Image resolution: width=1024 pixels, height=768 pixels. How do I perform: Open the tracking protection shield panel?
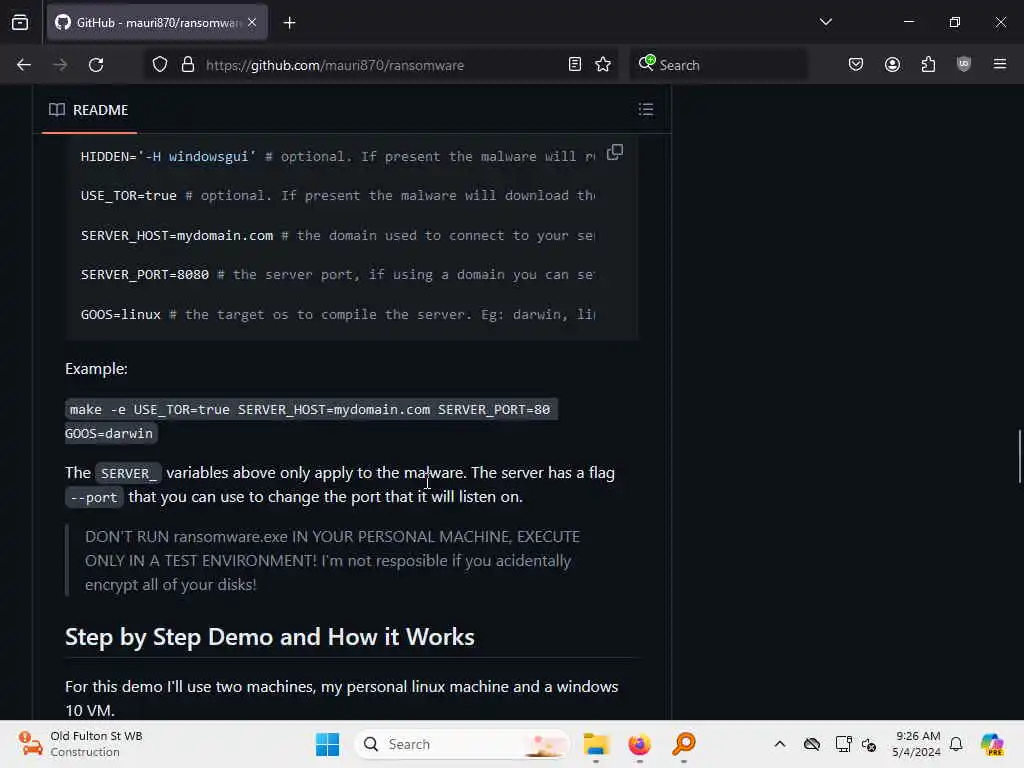(160, 65)
